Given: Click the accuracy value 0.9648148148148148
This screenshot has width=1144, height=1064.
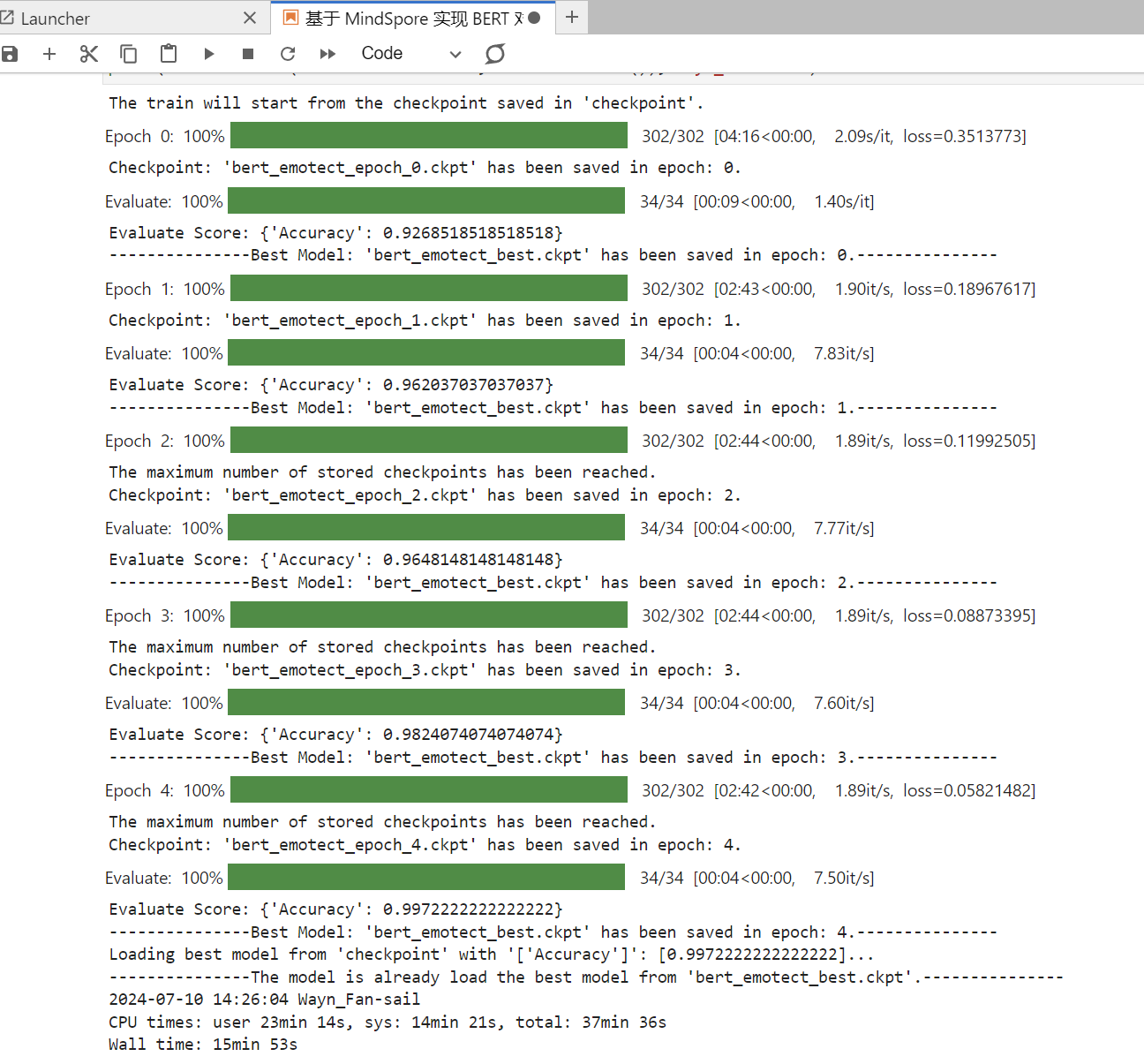Looking at the screenshot, I should click(468, 560).
